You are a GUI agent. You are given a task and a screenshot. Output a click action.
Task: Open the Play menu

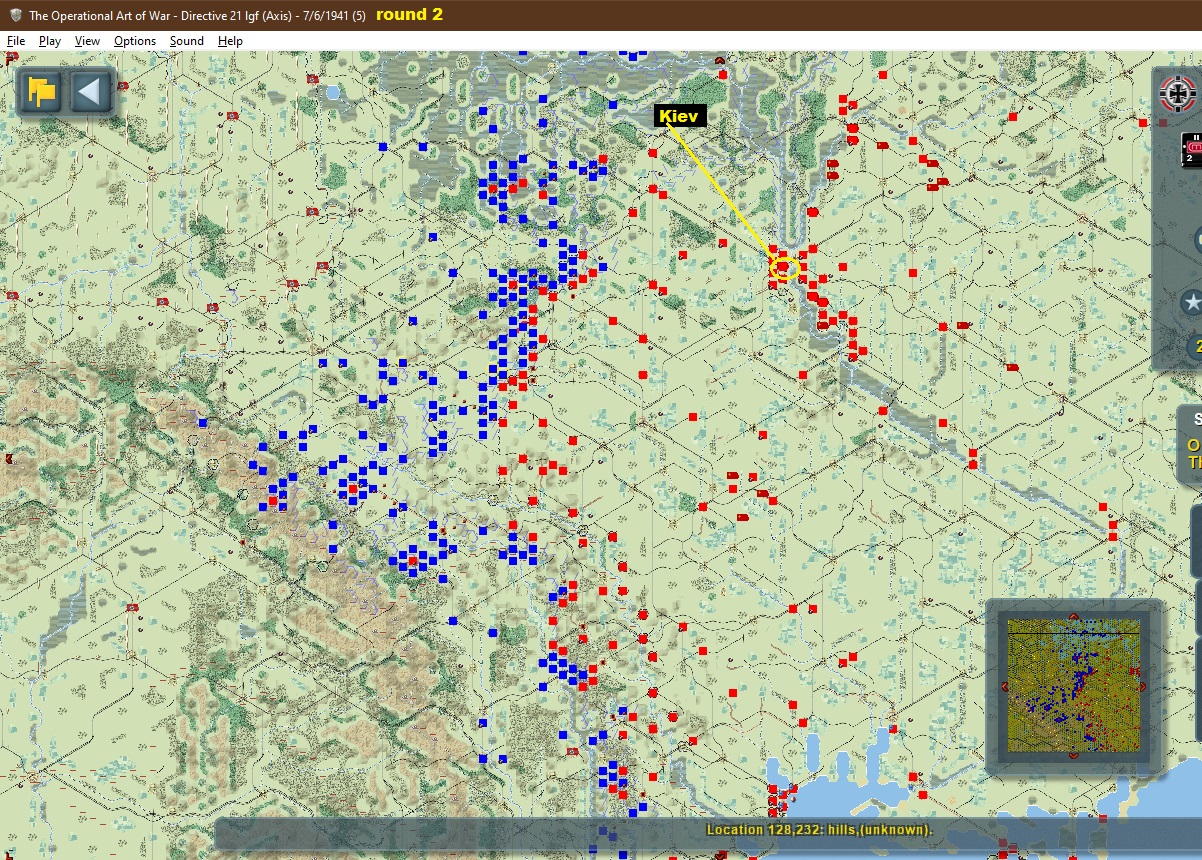pyautogui.click(x=50, y=41)
